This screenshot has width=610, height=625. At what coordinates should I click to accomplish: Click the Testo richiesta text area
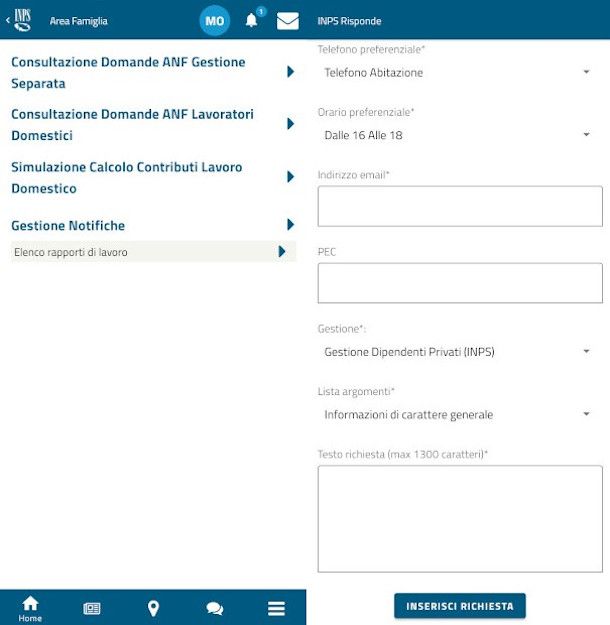coord(460,519)
